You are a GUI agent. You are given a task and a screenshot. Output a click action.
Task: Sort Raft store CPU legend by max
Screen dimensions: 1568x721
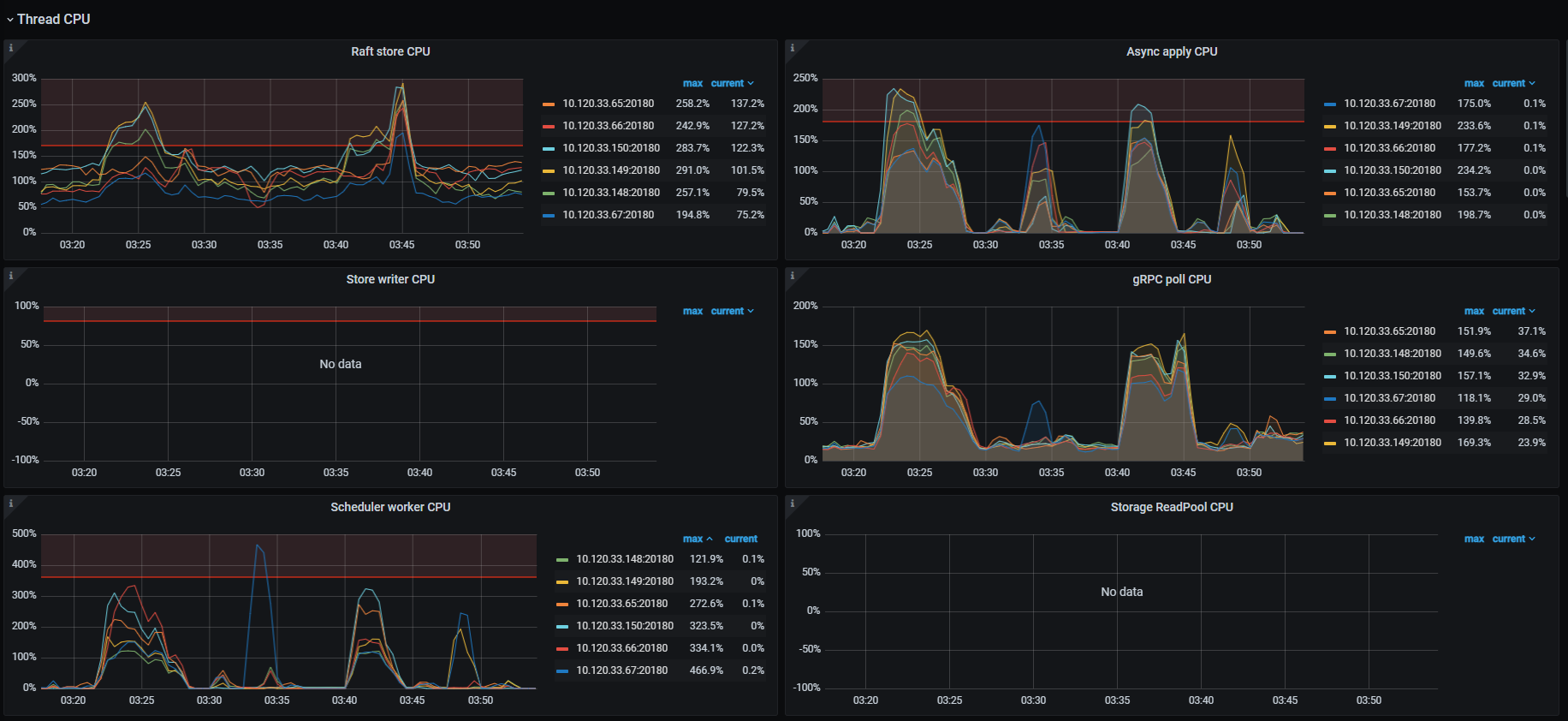pyautogui.click(x=692, y=83)
